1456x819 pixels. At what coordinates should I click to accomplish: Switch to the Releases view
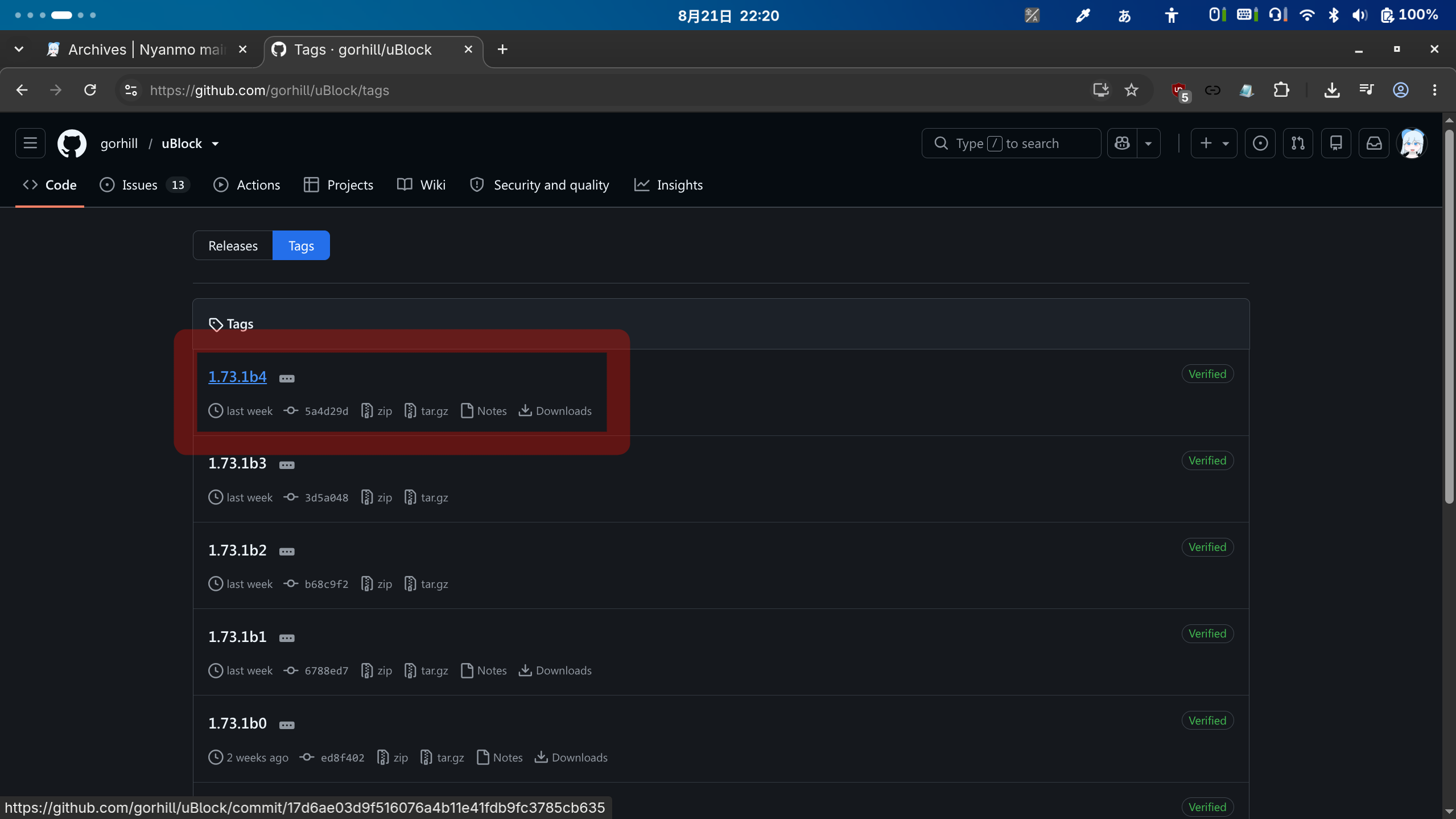pos(233,245)
